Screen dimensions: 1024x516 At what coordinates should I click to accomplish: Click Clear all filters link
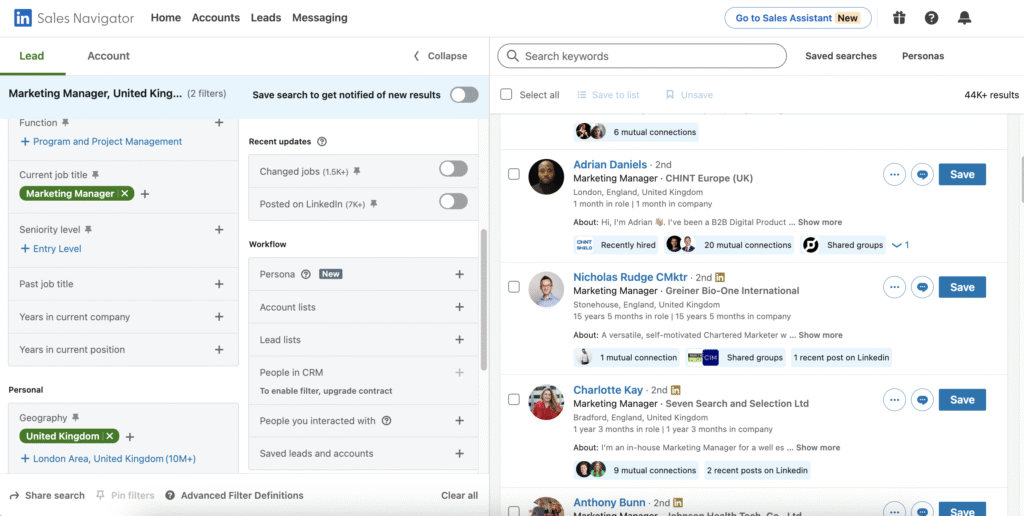[459, 495]
